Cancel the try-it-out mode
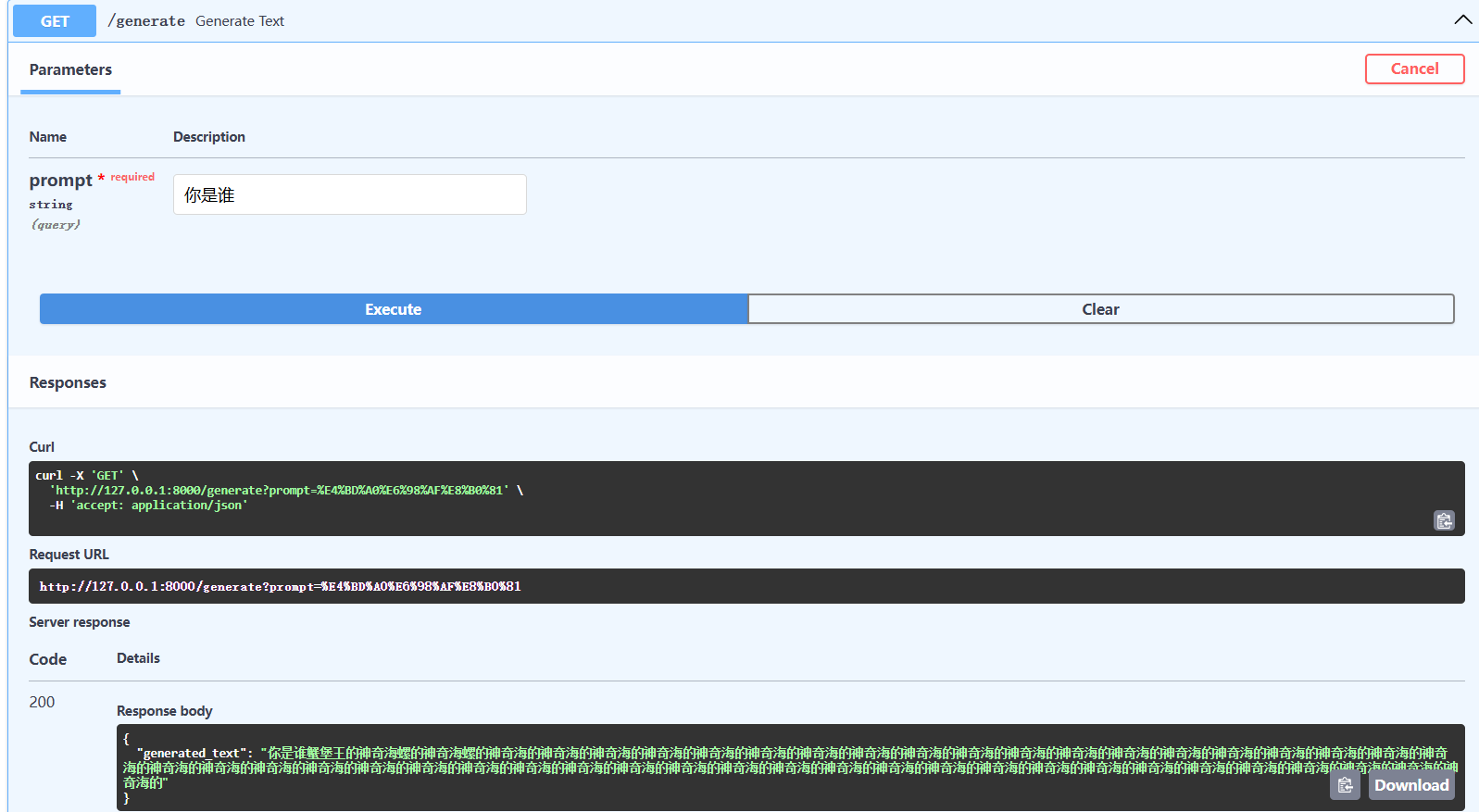The image size is (1479, 812). [x=1413, y=69]
